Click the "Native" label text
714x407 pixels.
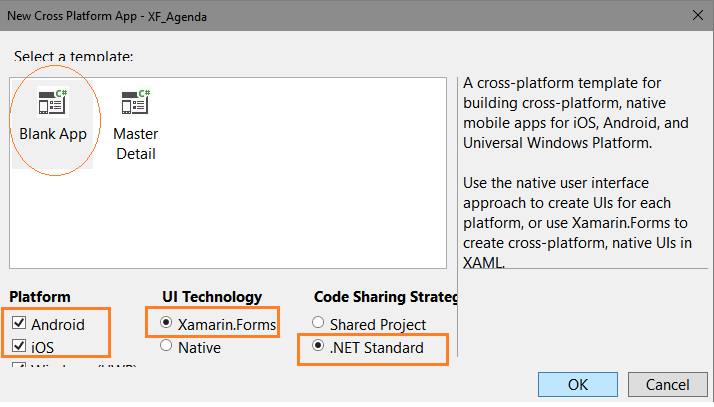pos(199,348)
